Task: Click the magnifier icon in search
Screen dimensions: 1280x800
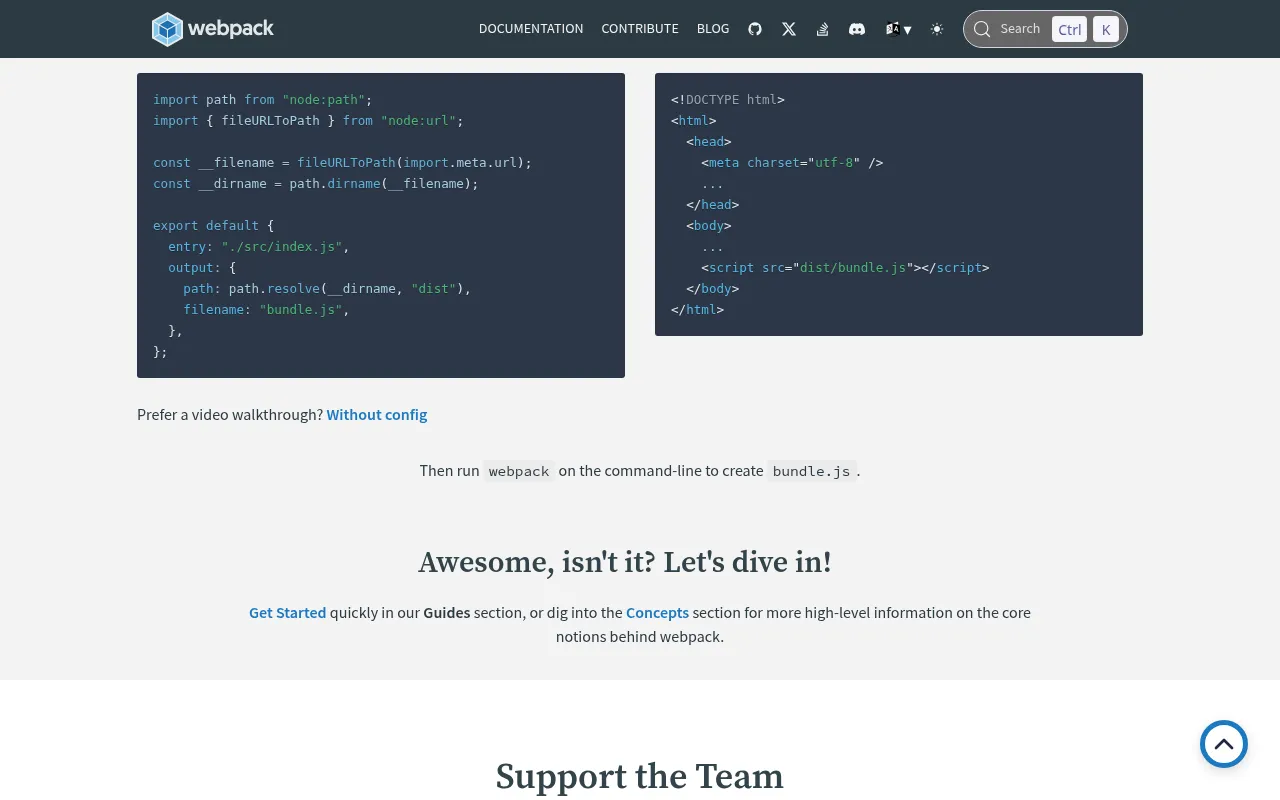Action: [982, 29]
